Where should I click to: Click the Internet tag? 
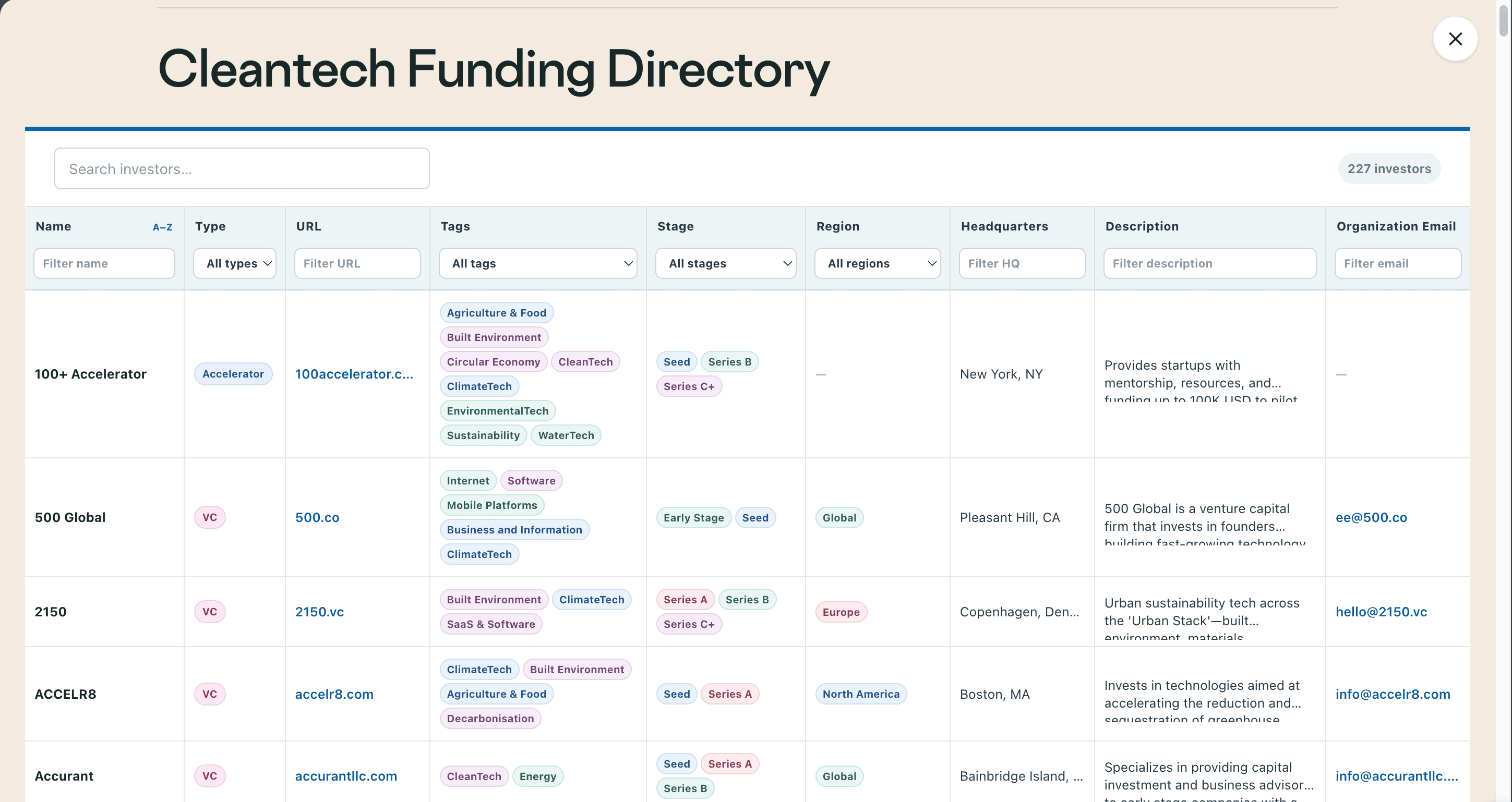tap(468, 480)
